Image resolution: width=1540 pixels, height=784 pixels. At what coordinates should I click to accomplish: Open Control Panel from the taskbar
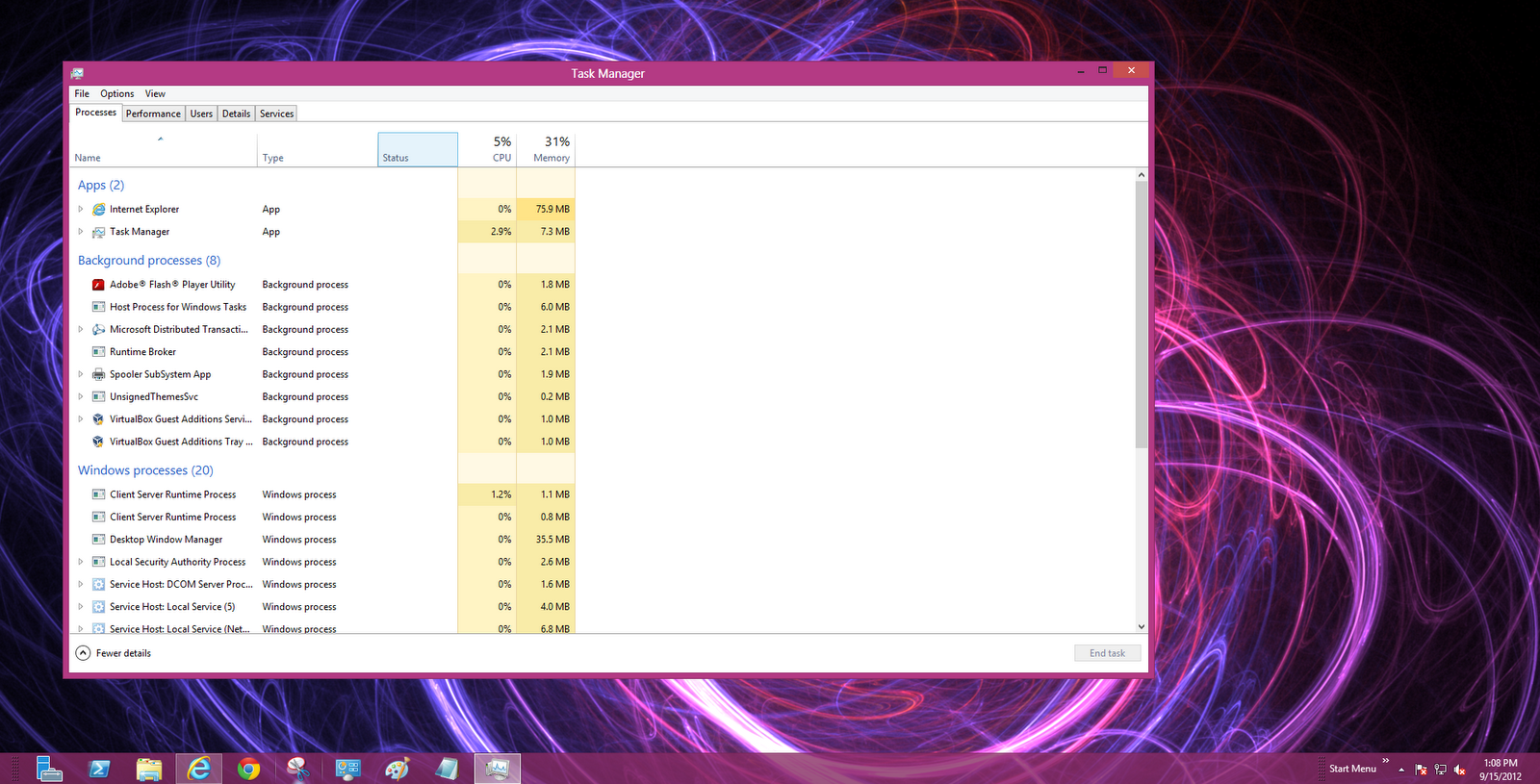click(347, 769)
